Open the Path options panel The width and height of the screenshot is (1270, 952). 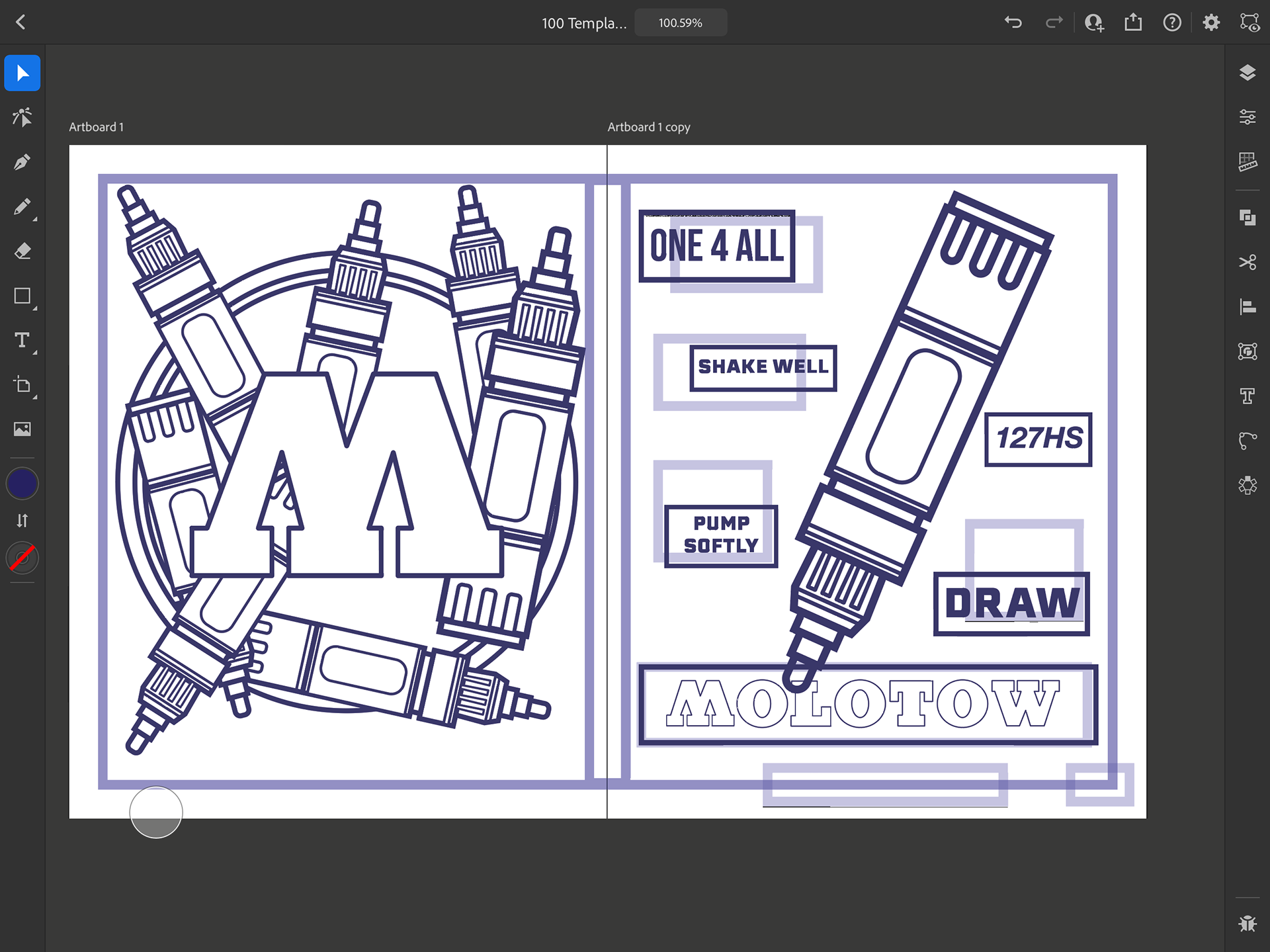[x=1248, y=441]
